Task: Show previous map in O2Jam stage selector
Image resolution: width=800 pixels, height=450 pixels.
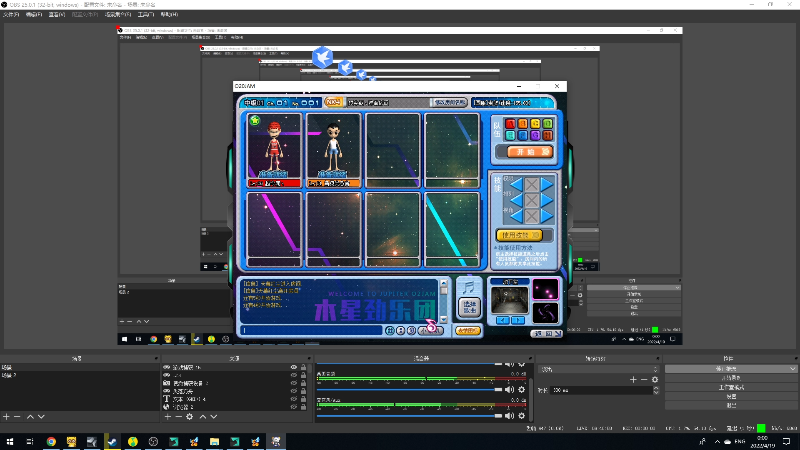Action: [503, 320]
